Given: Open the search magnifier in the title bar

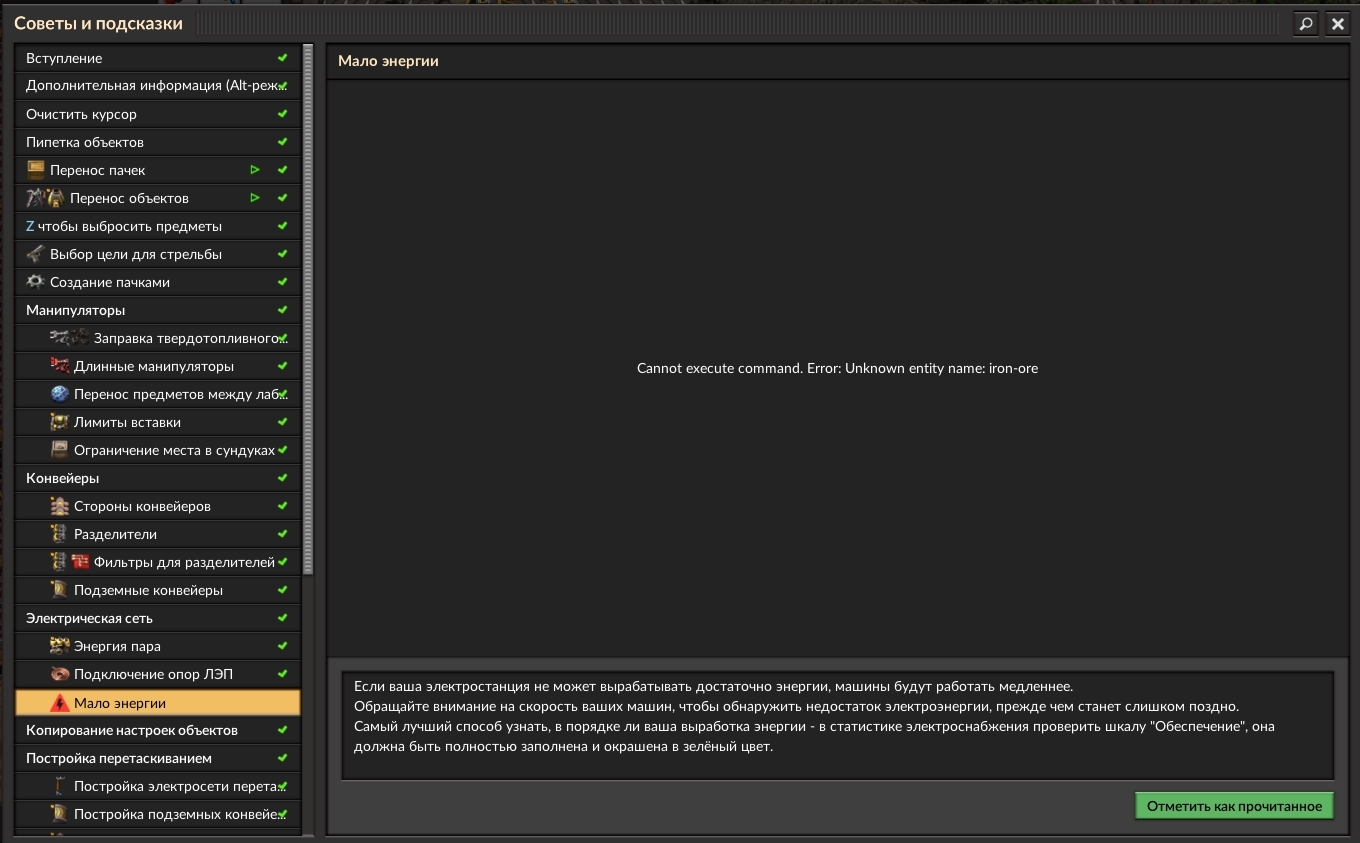Looking at the screenshot, I should [1306, 24].
